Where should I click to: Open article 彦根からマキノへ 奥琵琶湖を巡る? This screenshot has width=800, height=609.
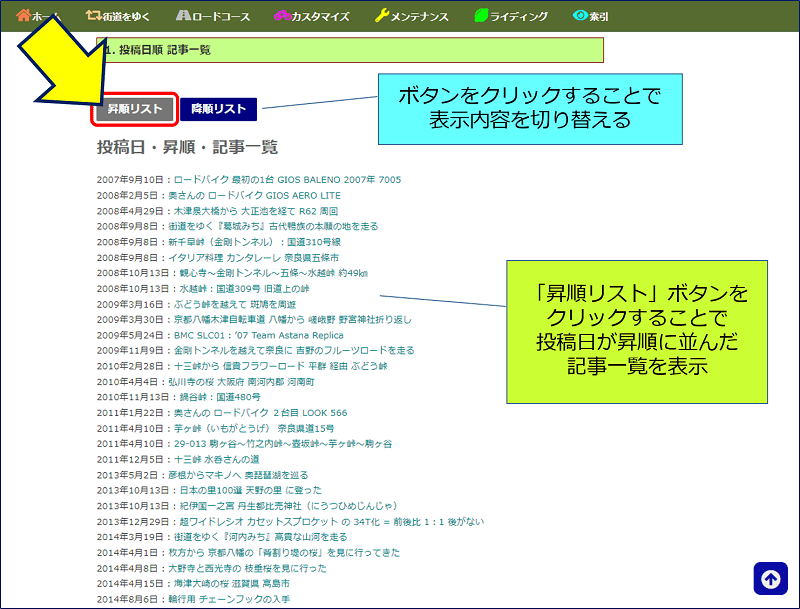coord(238,475)
